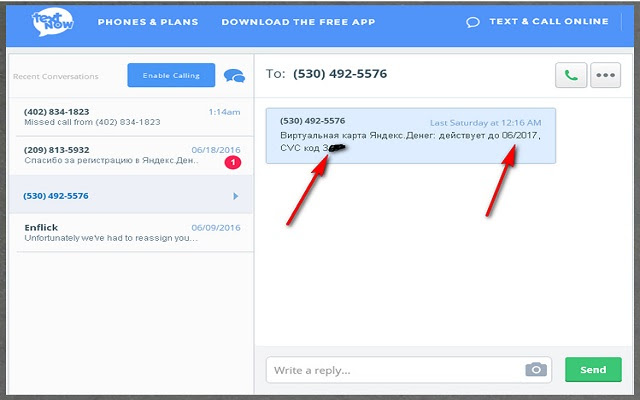Click the received message from (530) 492-5576

(x=411, y=136)
